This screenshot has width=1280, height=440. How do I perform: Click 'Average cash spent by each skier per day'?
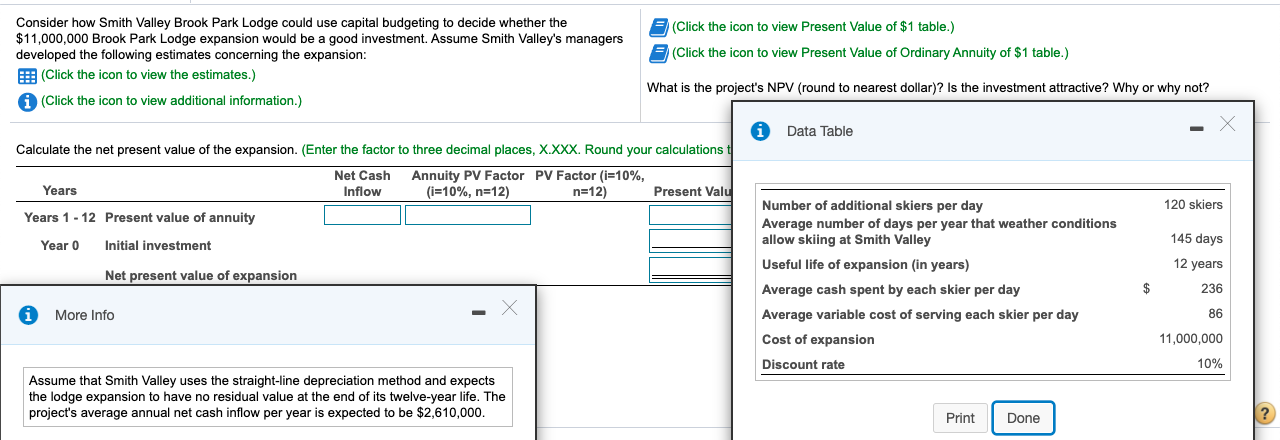click(891, 290)
